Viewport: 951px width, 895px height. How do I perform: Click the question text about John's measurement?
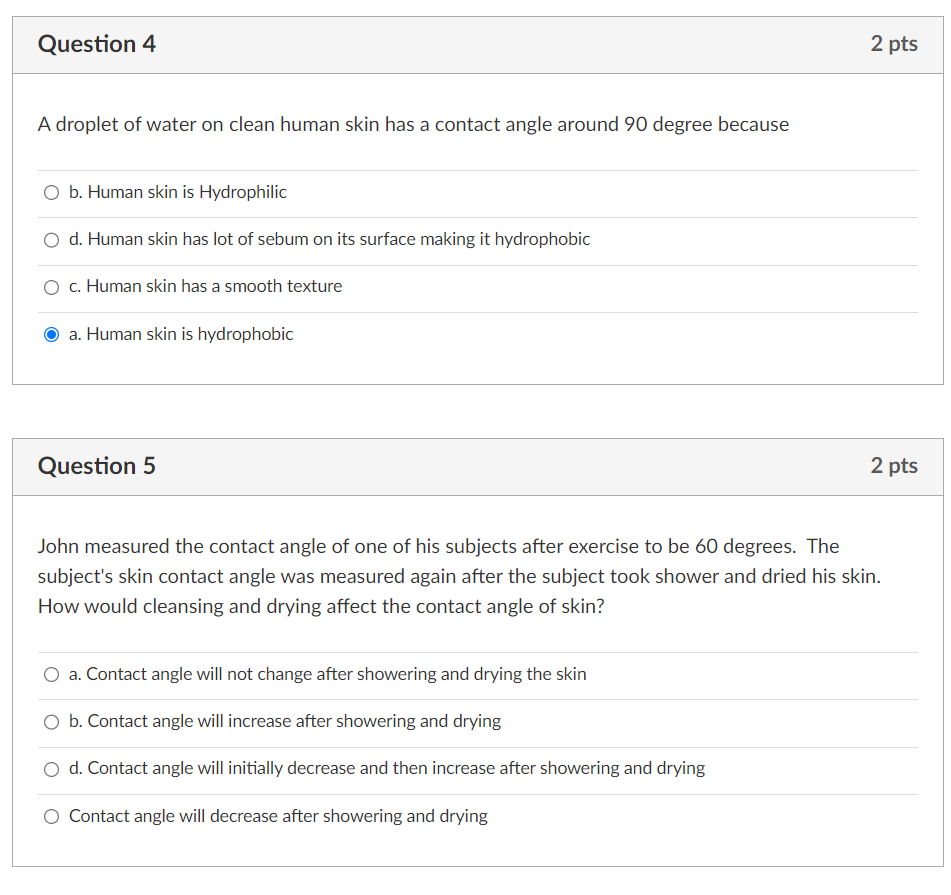click(459, 576)
